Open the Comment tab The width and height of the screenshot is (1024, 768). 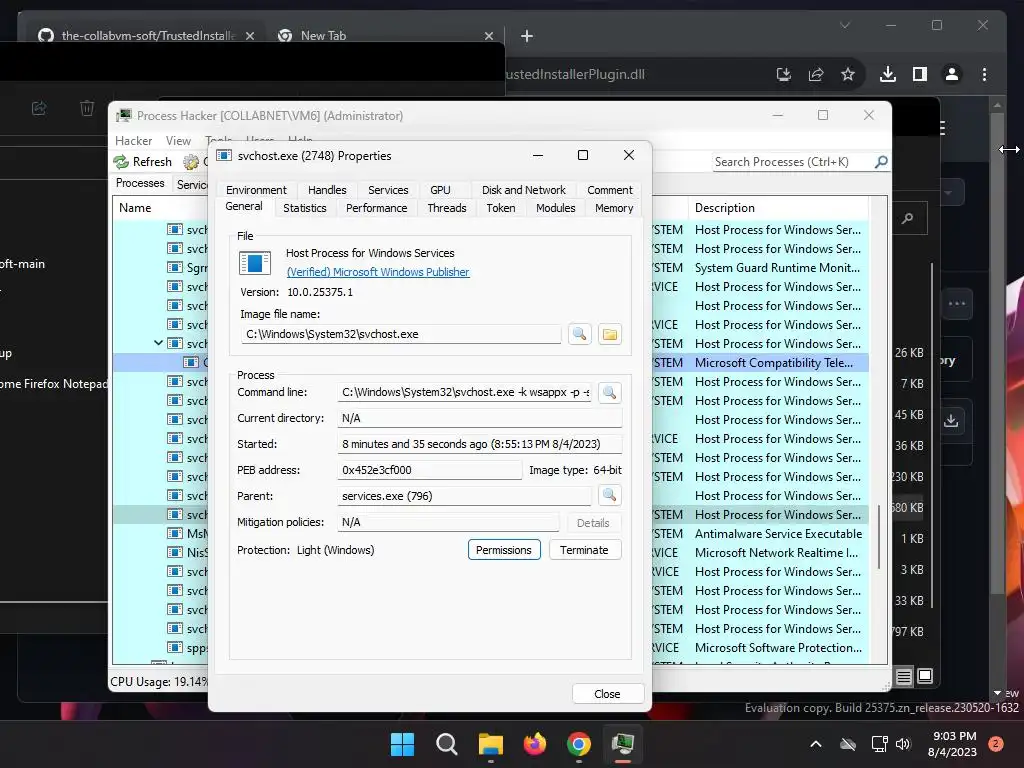(x=610, y=190)
